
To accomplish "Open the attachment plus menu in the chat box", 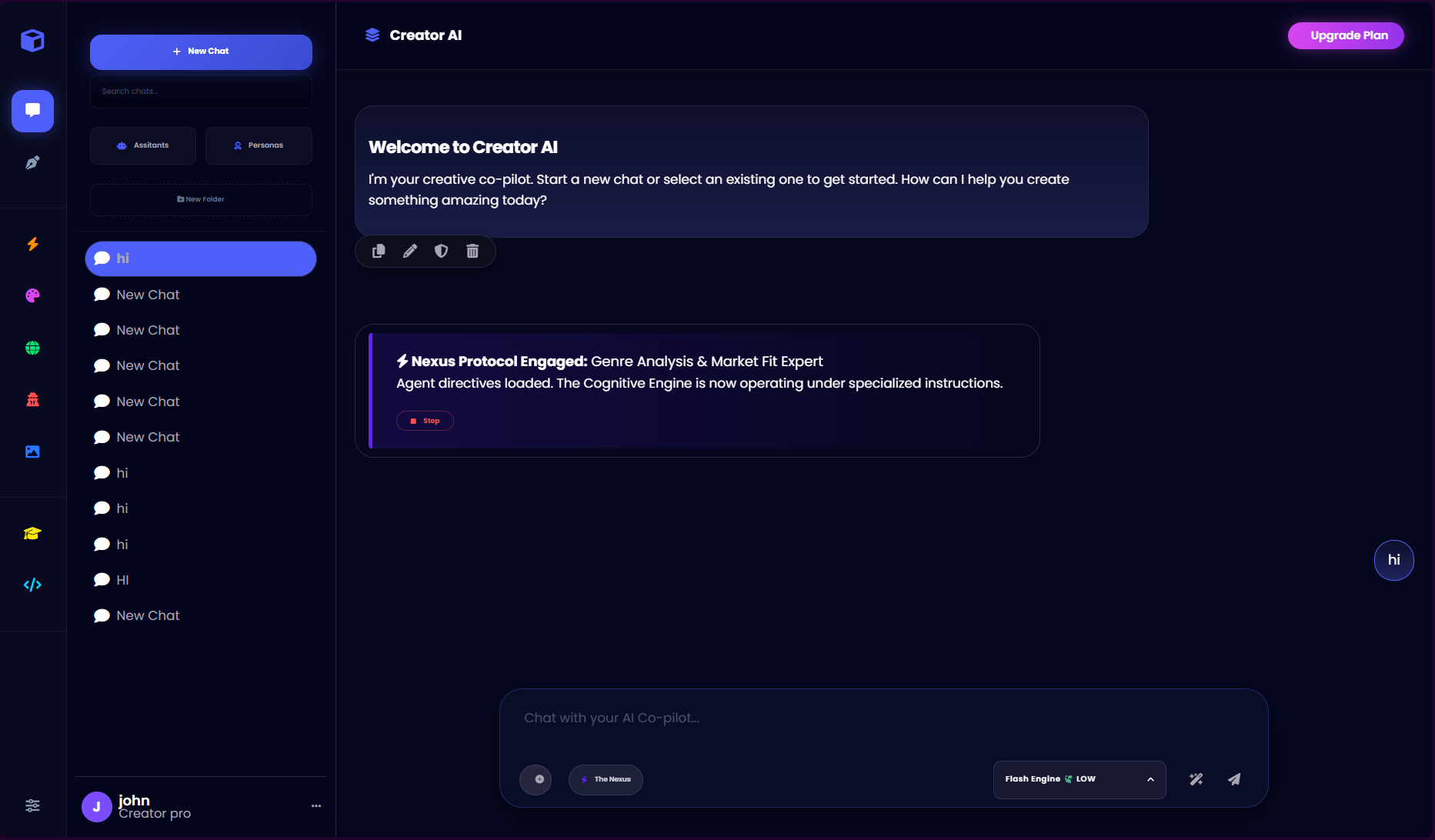I will [x=536, y=779].
